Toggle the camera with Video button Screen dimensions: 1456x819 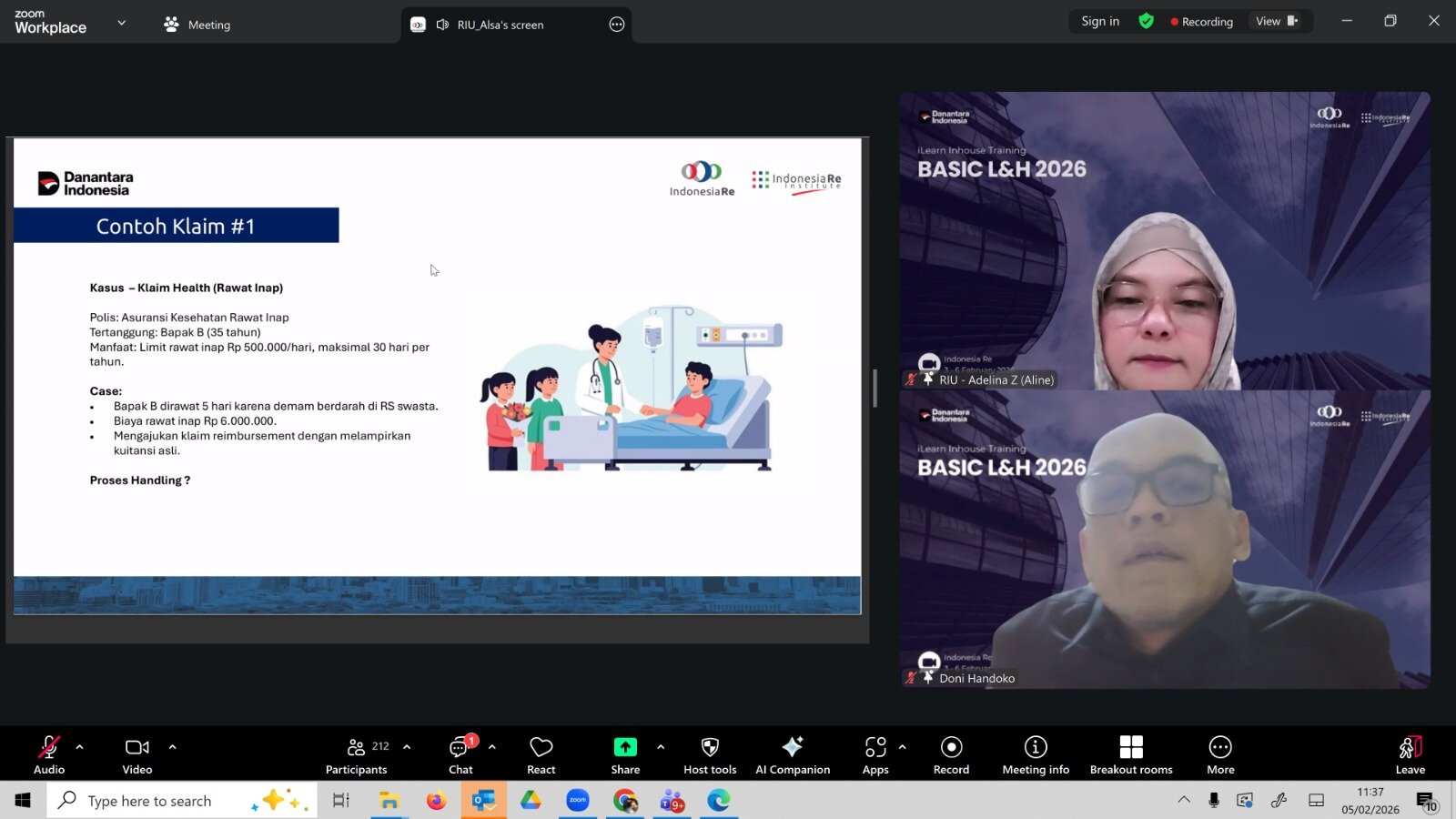point(137,754)
